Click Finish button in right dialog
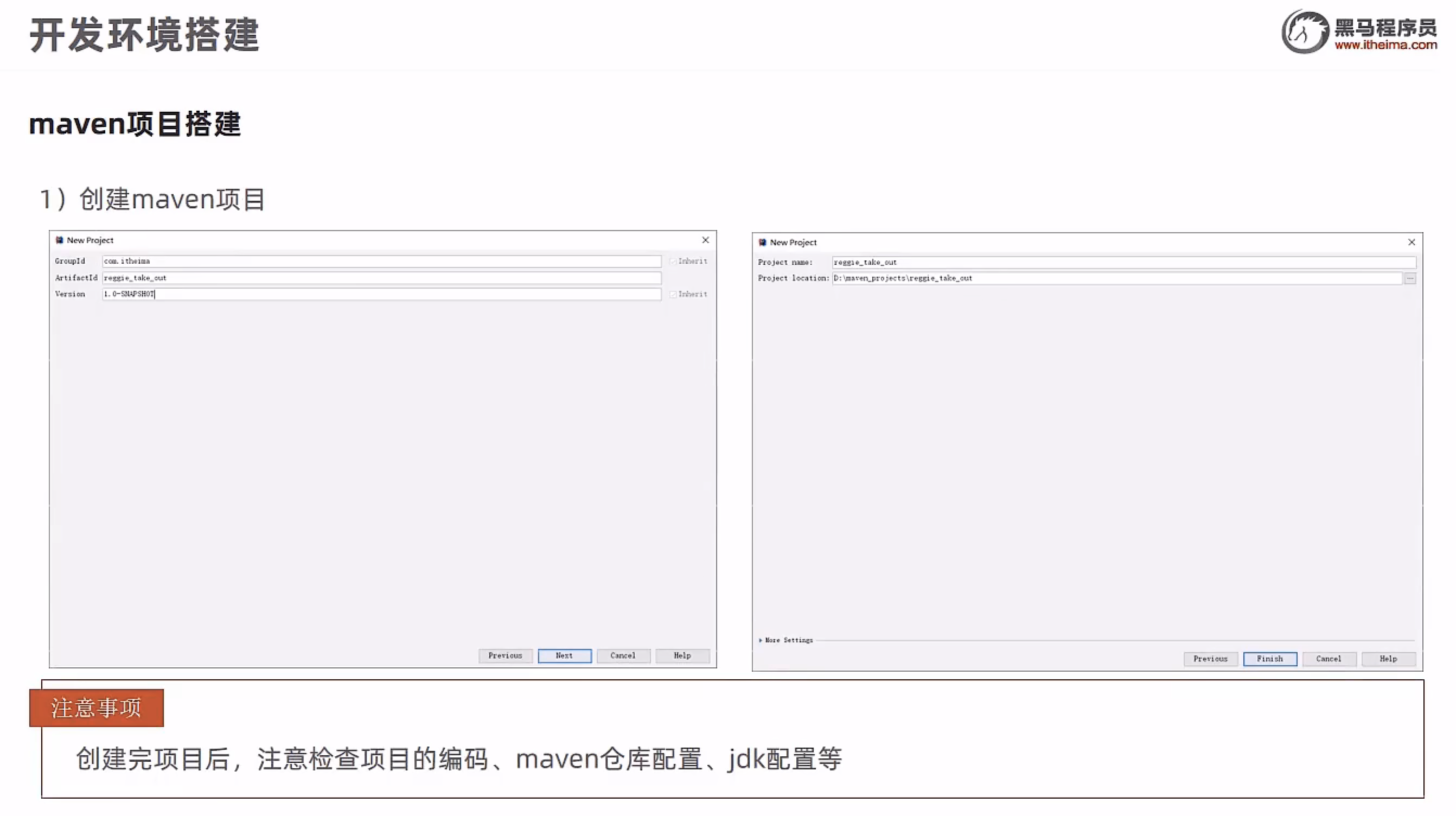Screen dimensions: 1456x816 (x=1269, y=659)
